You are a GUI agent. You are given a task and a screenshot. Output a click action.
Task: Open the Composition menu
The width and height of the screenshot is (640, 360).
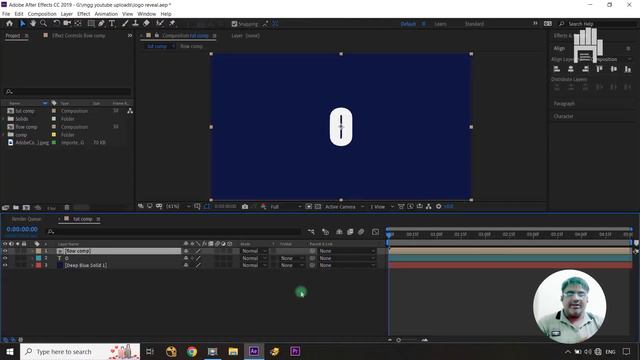(x=42, y=14)
